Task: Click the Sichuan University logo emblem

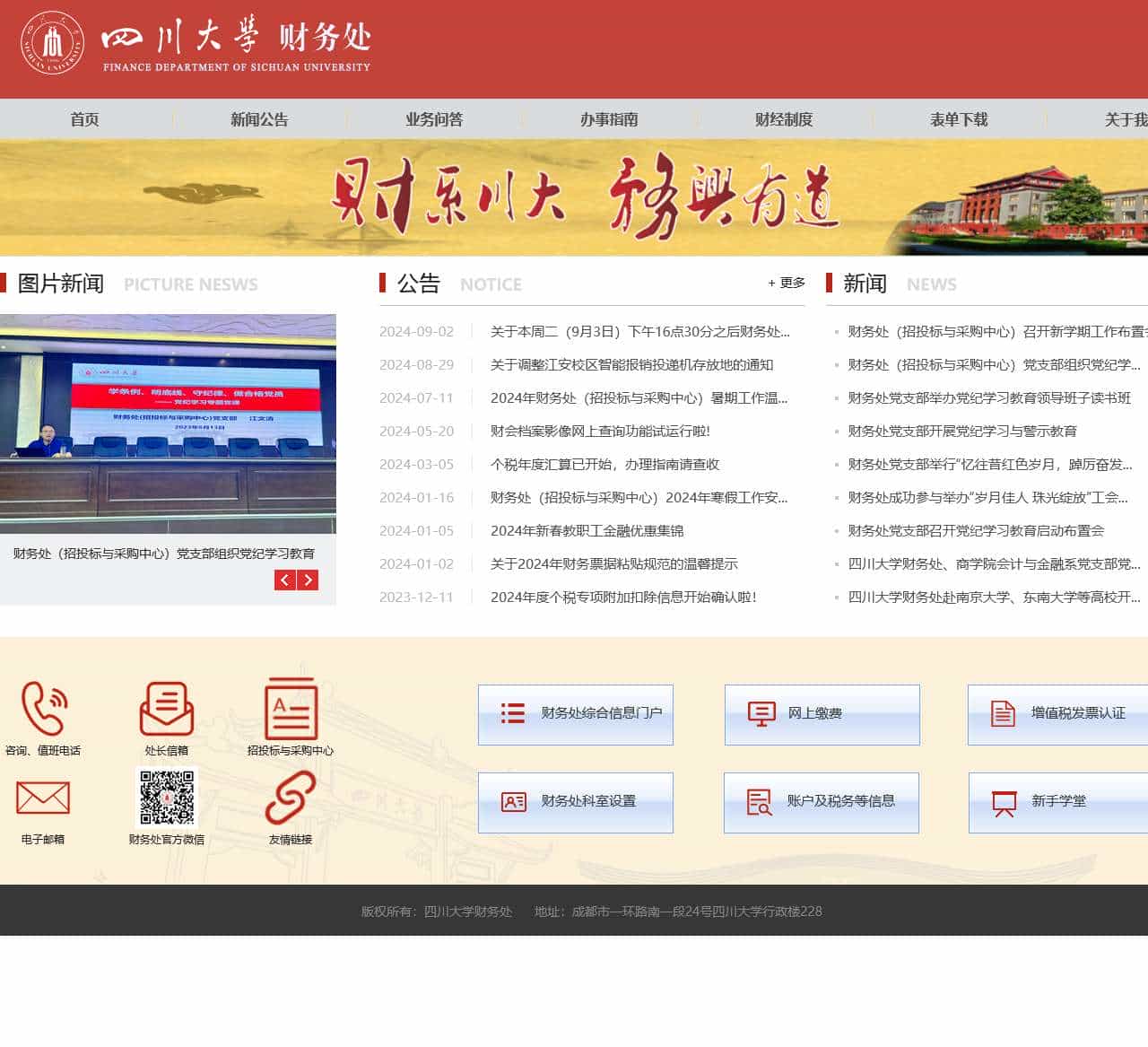Action: [x=53, y=43]
